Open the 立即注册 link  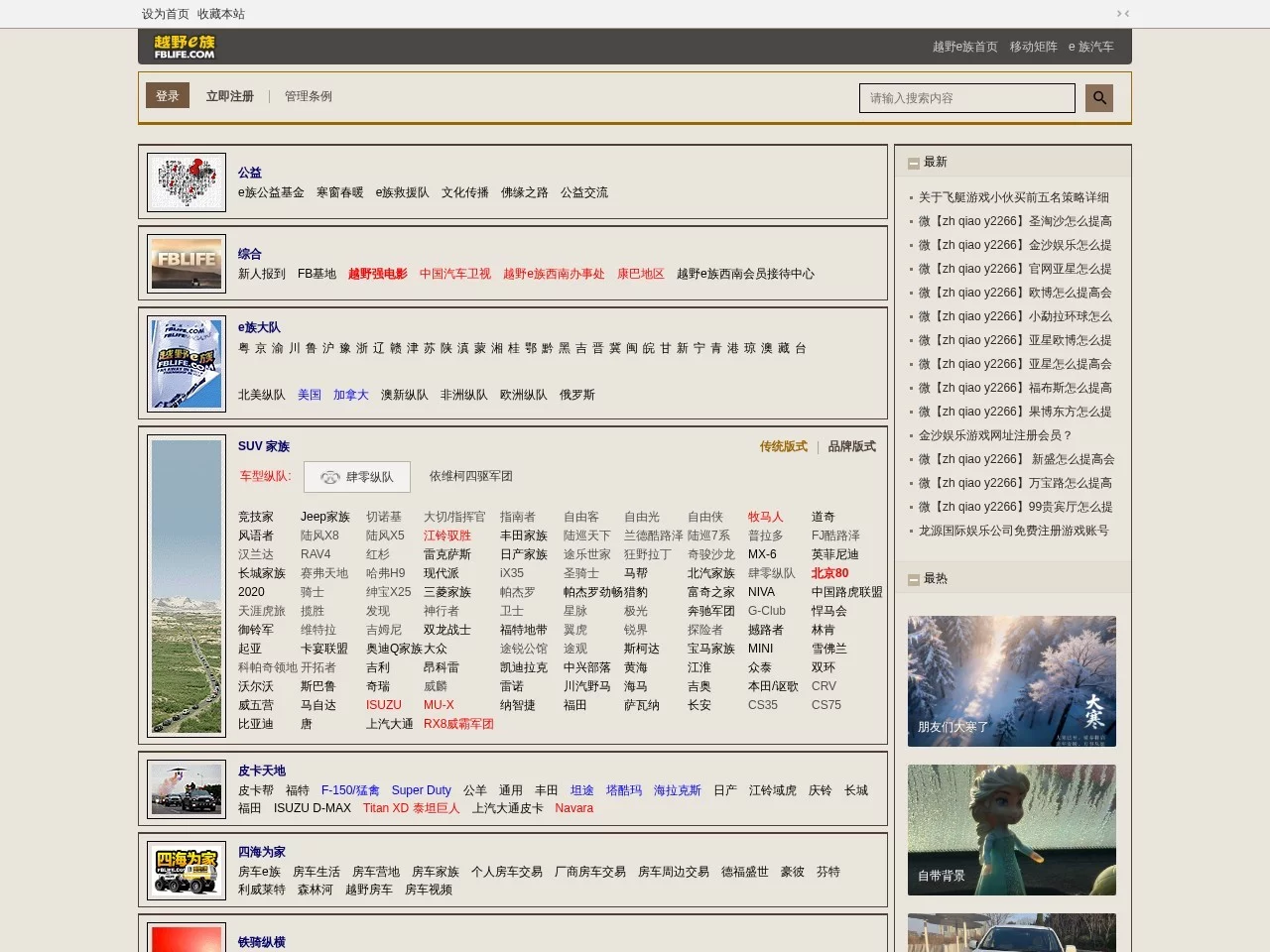[x=229, y=96]
